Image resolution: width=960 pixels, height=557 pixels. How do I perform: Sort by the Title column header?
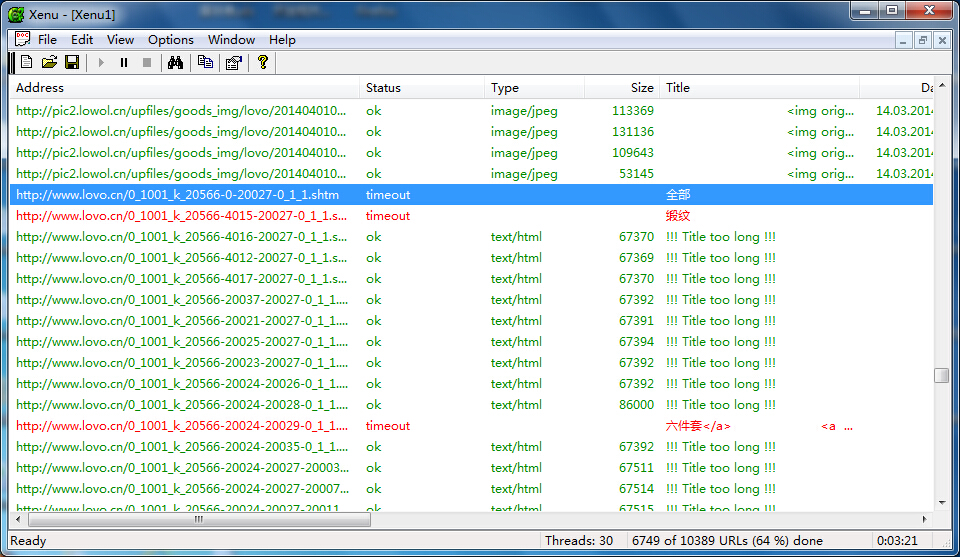point(759,88)
